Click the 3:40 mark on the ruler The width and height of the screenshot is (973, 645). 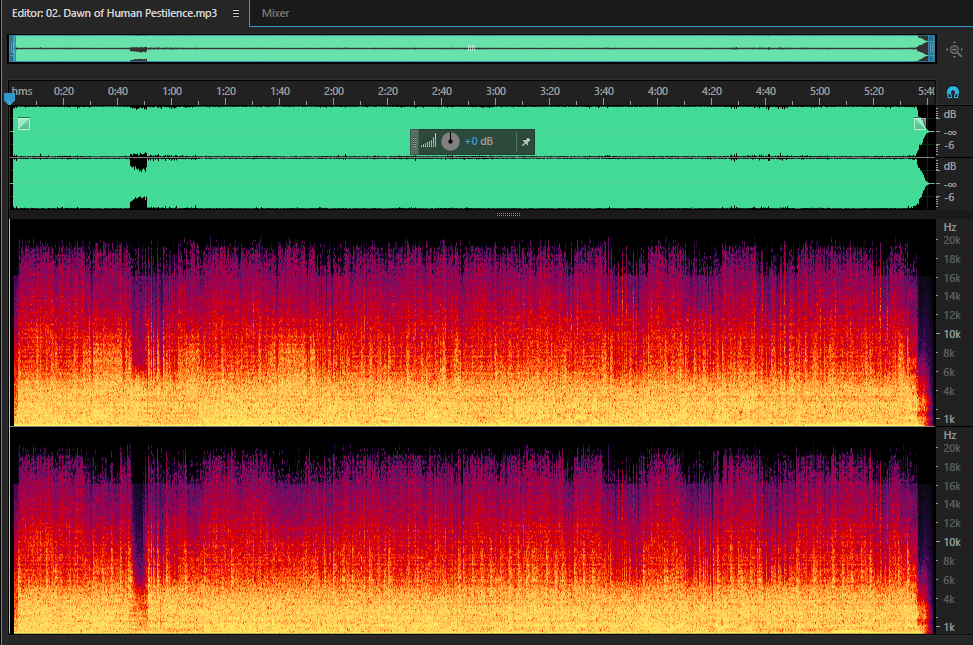(604, 91)
